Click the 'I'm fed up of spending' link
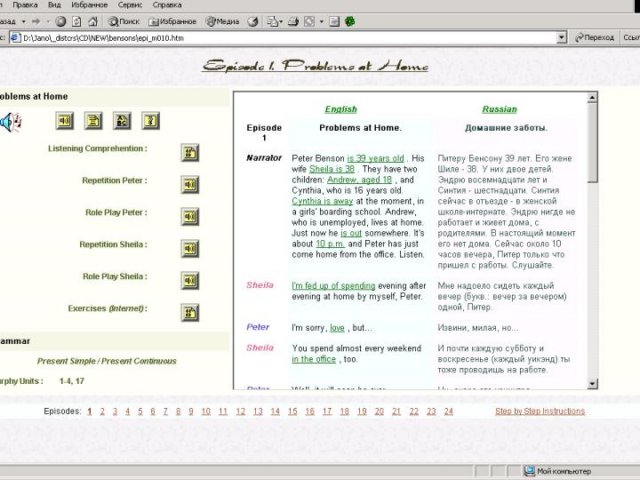This screenshot has width=640, height=480. point(333,286)
